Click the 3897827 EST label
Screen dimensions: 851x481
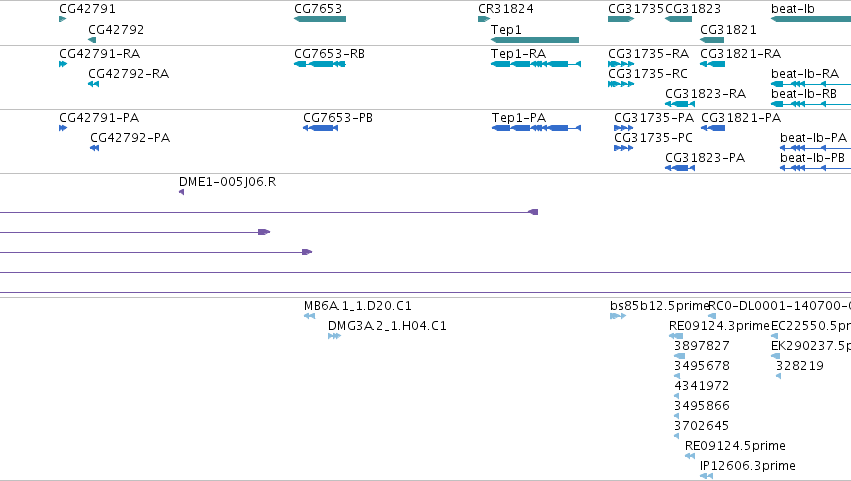(x=702, y=345)
